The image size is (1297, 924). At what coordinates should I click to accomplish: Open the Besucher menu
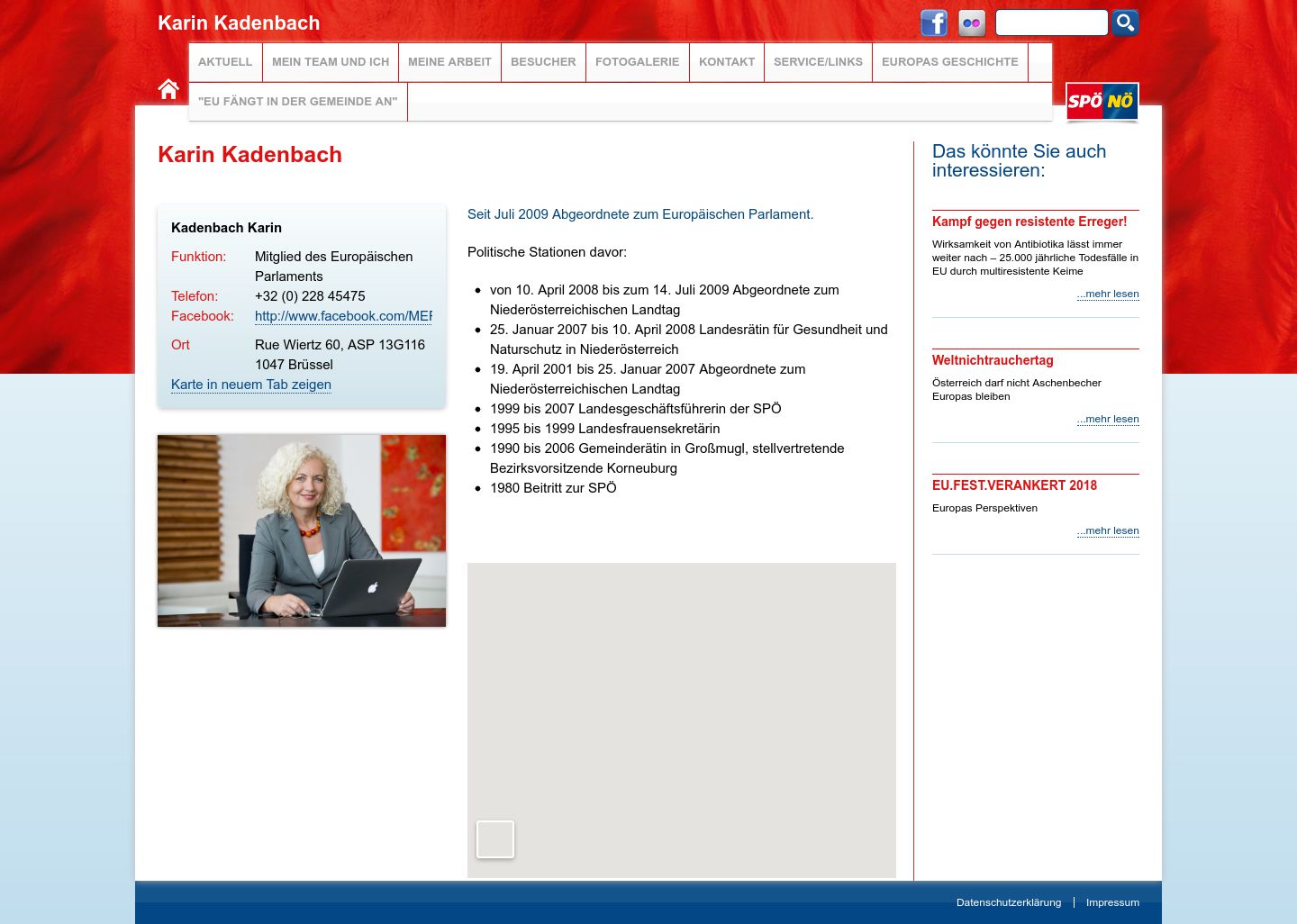coord(543,62)
